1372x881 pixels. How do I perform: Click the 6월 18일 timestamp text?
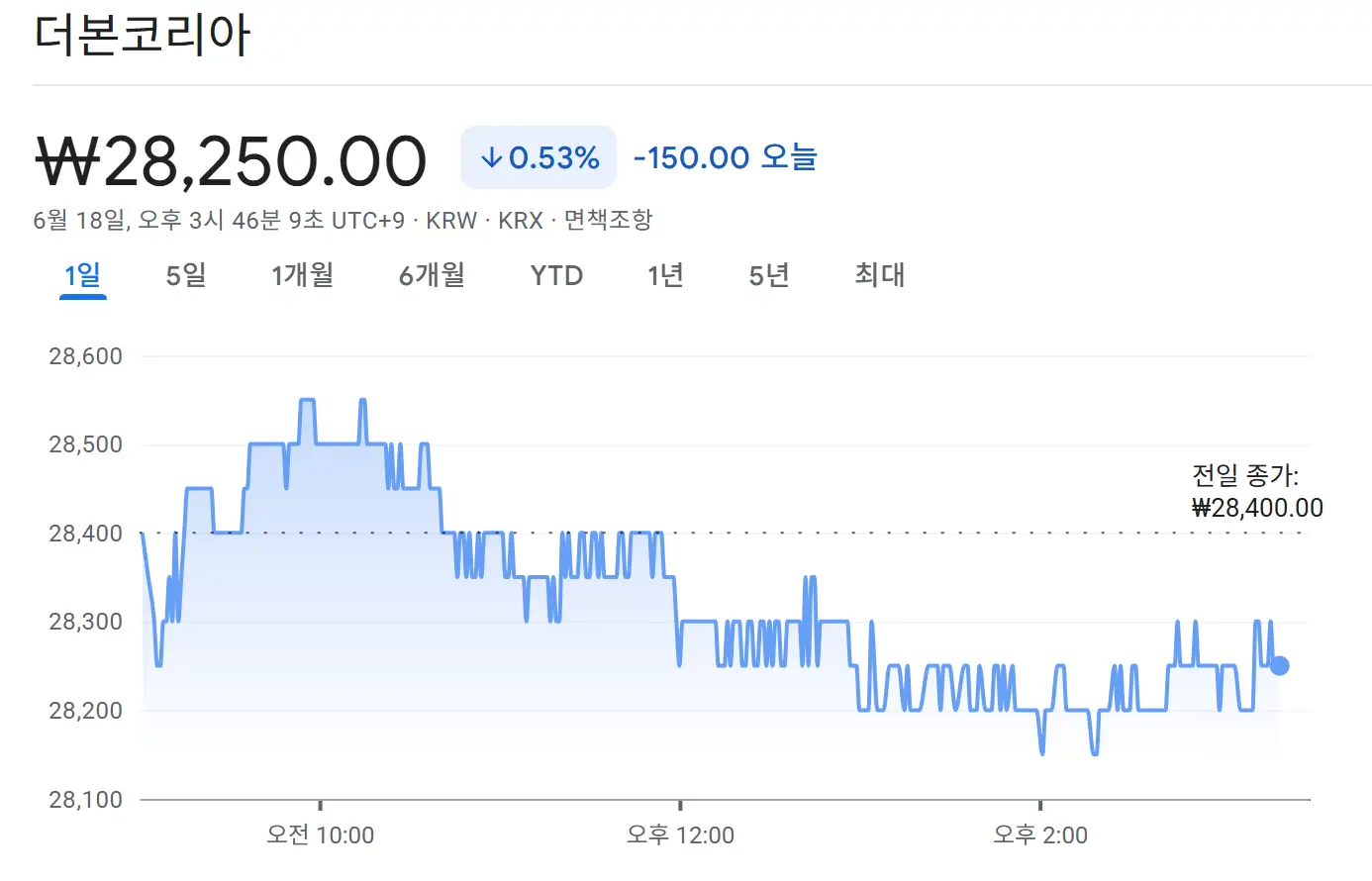(219, 220)
